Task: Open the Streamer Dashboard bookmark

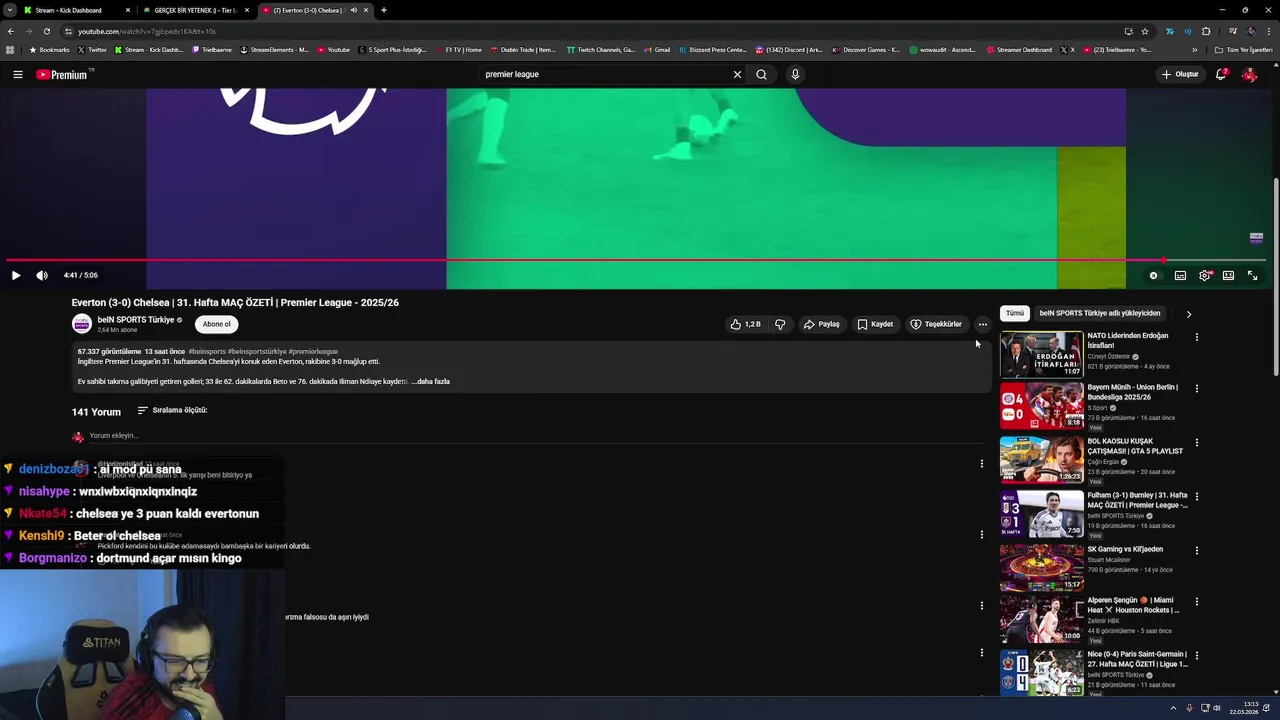Action: [x=1019, y=50]
